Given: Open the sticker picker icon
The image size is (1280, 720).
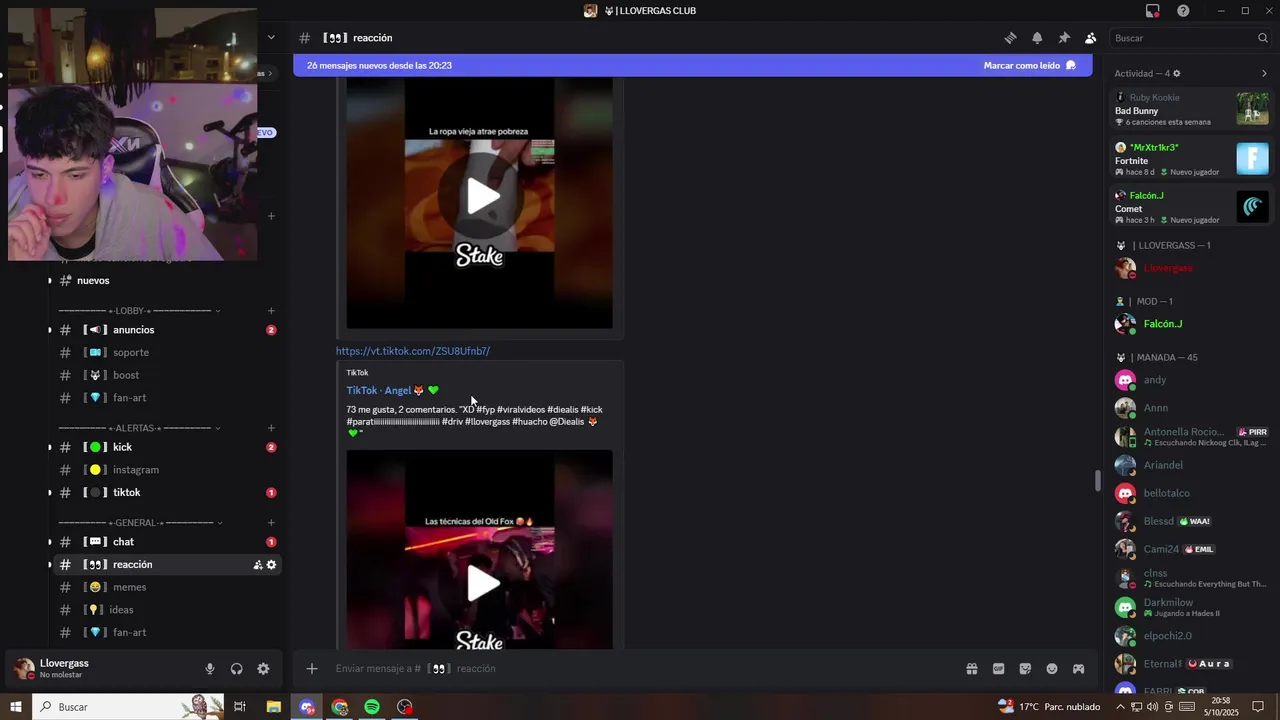Looking at the screenshot, I should [1025, 668].
